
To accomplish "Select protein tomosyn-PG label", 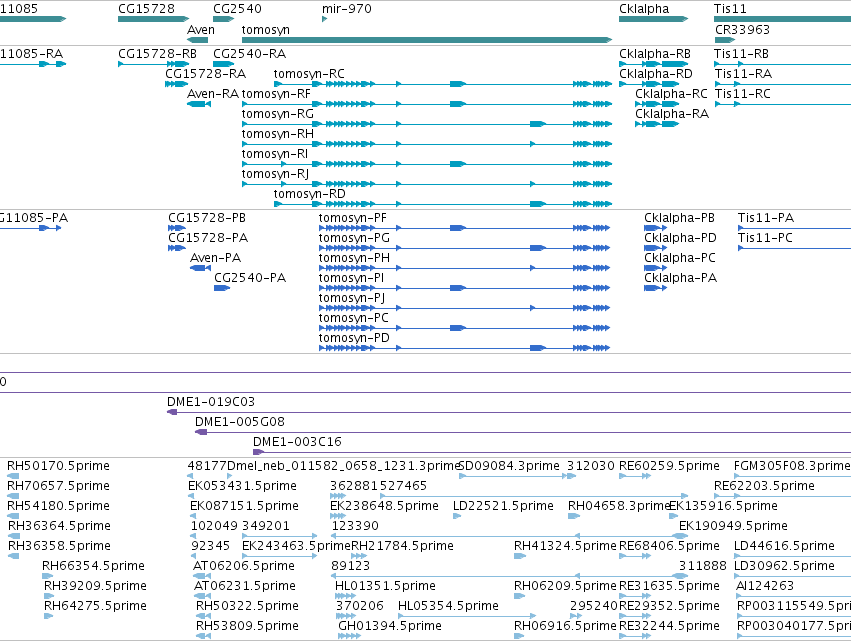I will tap(354, 238).
